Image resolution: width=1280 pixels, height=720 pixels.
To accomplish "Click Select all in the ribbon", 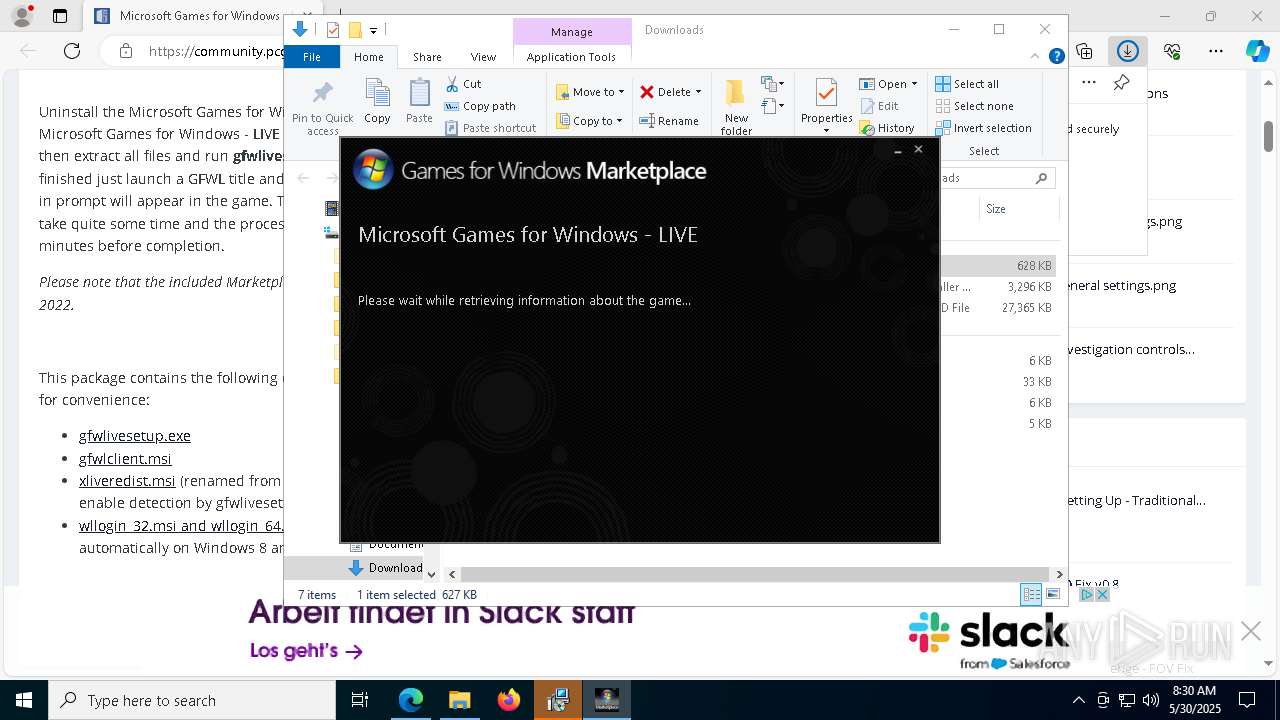I will 967,84.
